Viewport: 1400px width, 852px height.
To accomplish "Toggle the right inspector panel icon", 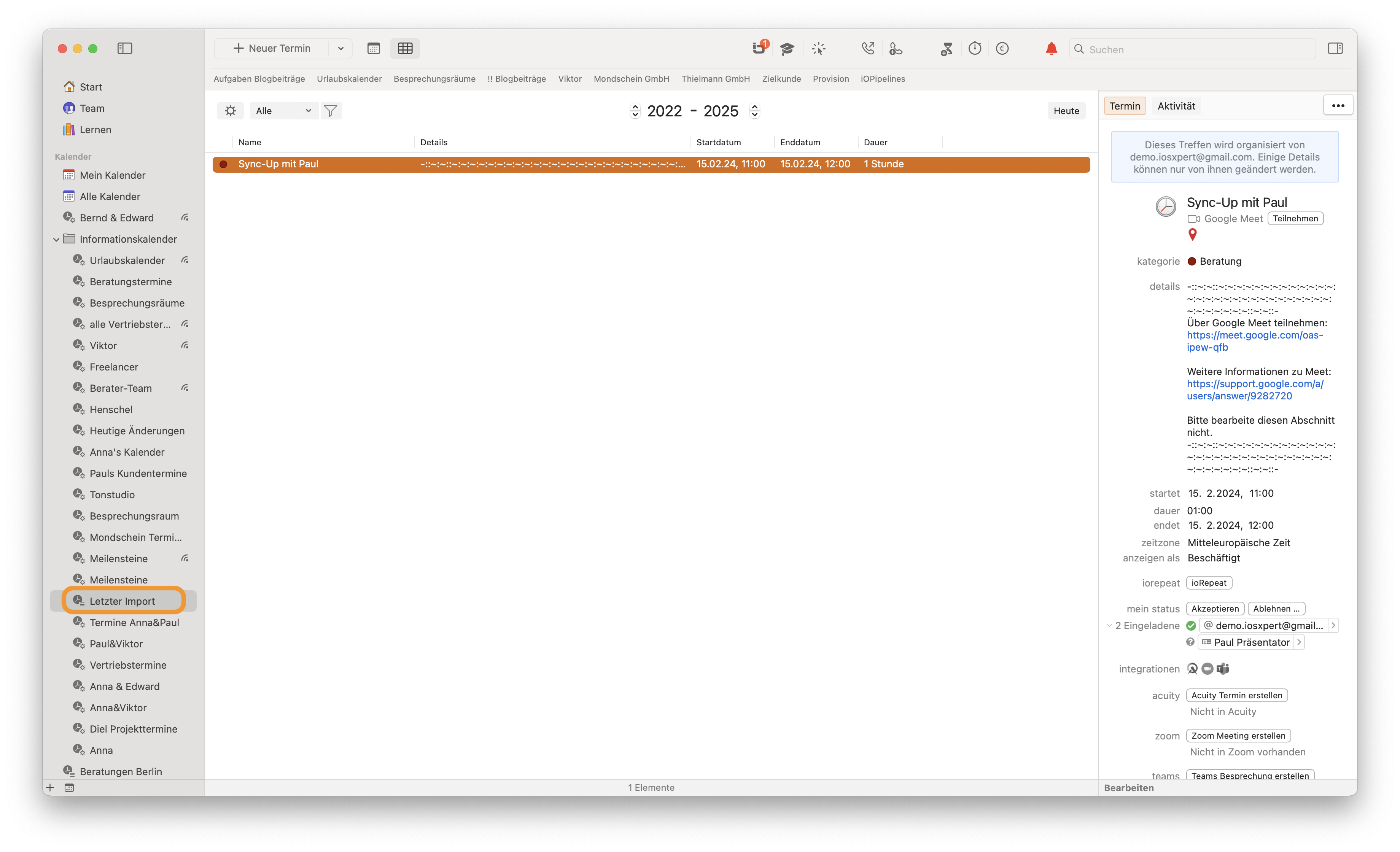I will point(1335,48).
